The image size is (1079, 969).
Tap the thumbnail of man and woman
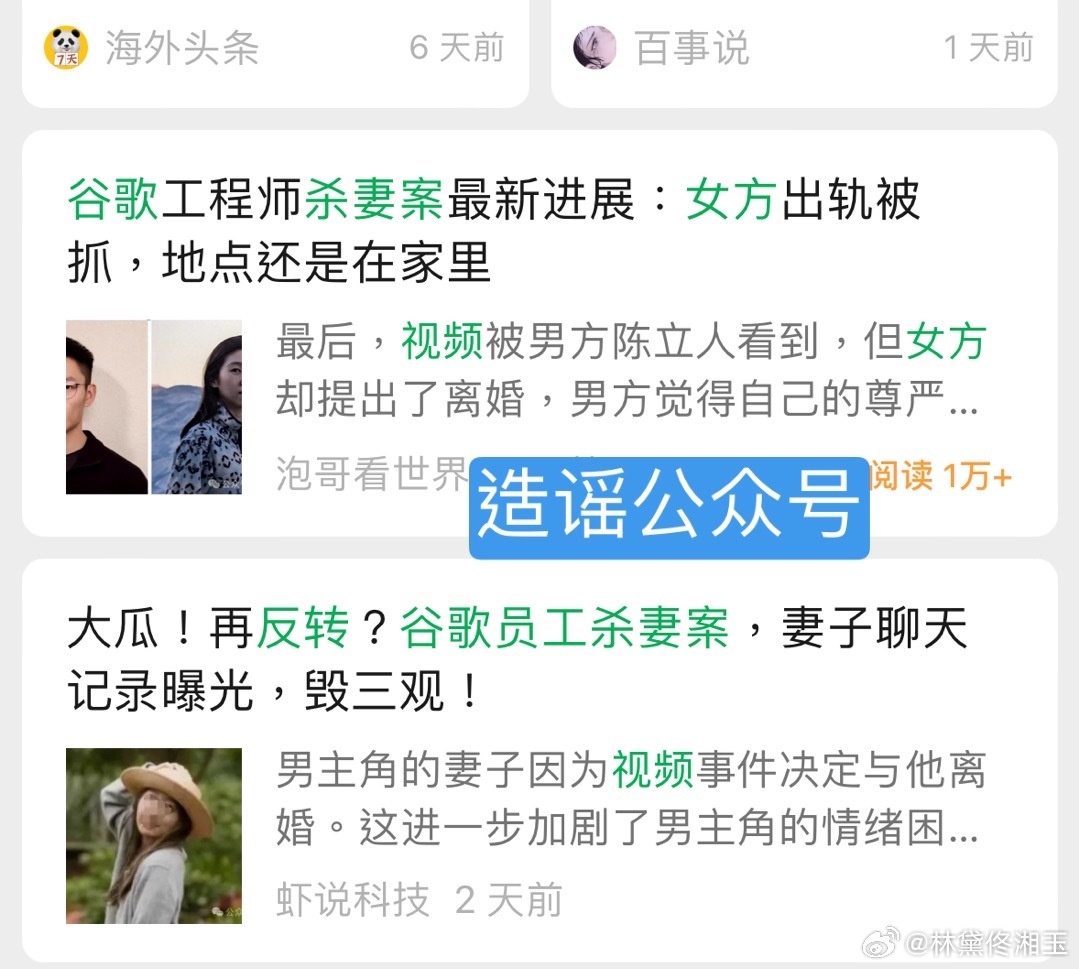[x=154, y=407]
